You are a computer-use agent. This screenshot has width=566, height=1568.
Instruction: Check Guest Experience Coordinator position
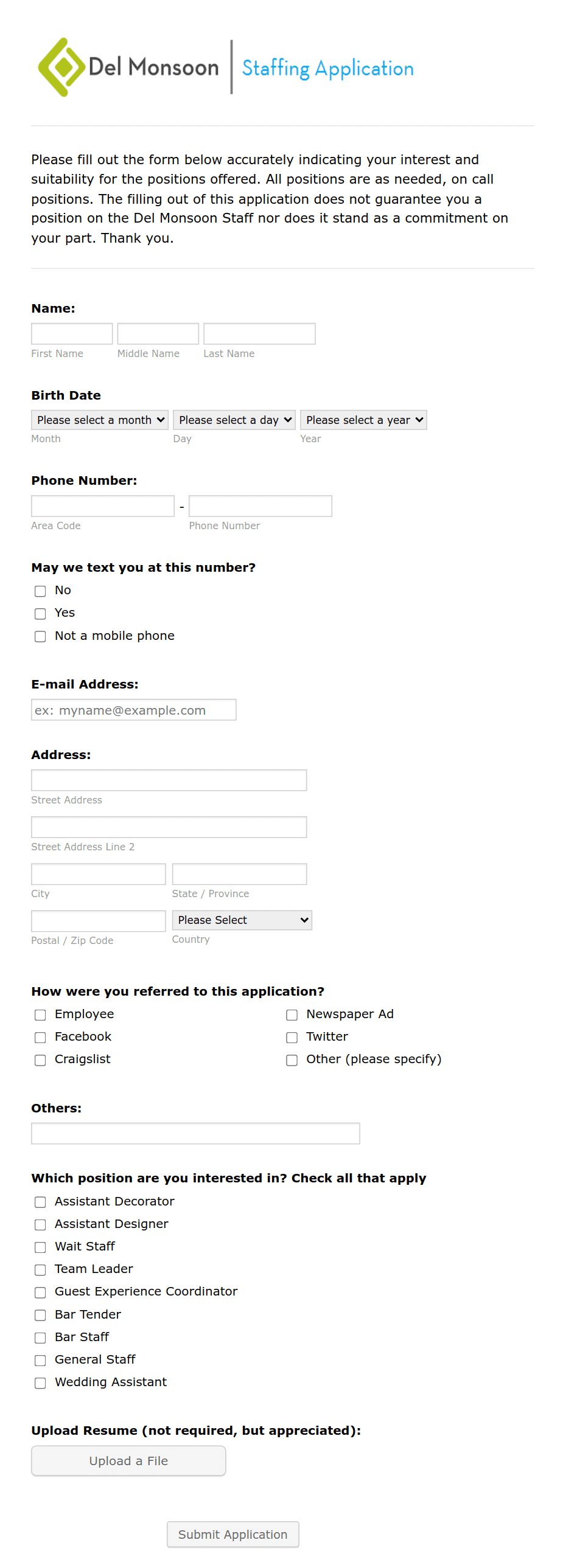(x=40, y=1292)
